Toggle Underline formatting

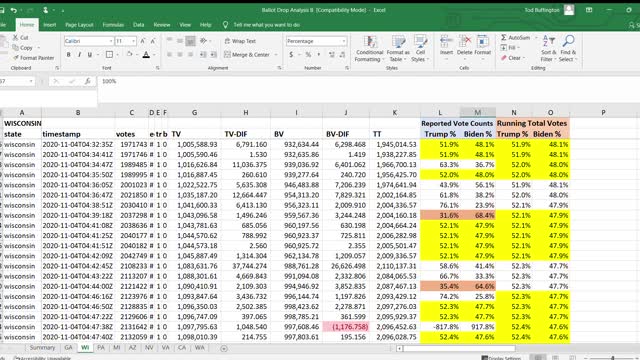pos(90,55)
